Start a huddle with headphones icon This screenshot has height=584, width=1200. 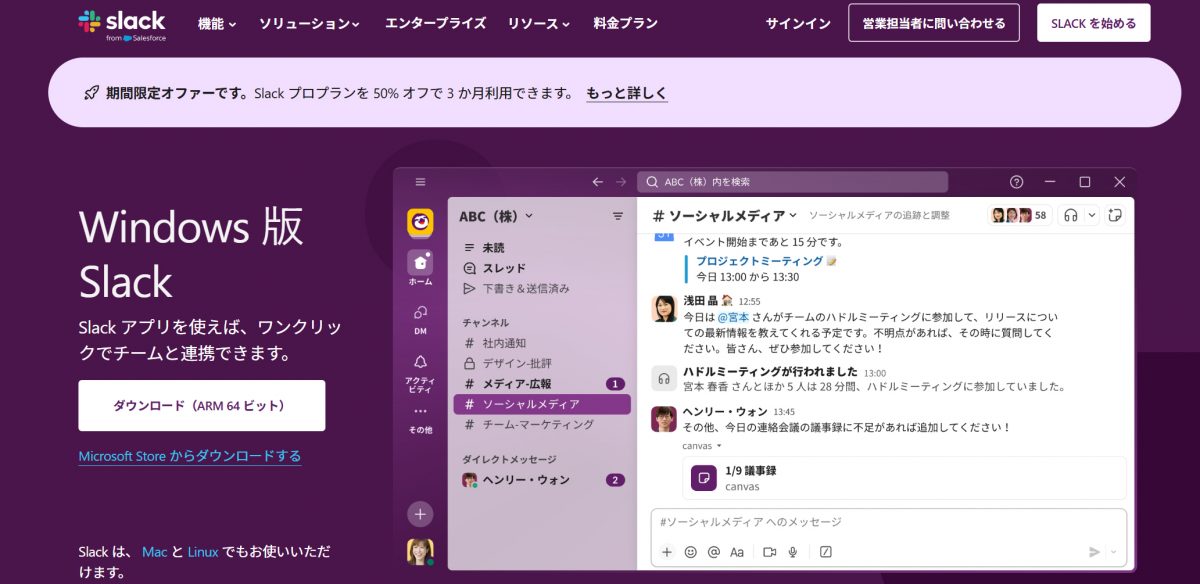pos(1071,215)
